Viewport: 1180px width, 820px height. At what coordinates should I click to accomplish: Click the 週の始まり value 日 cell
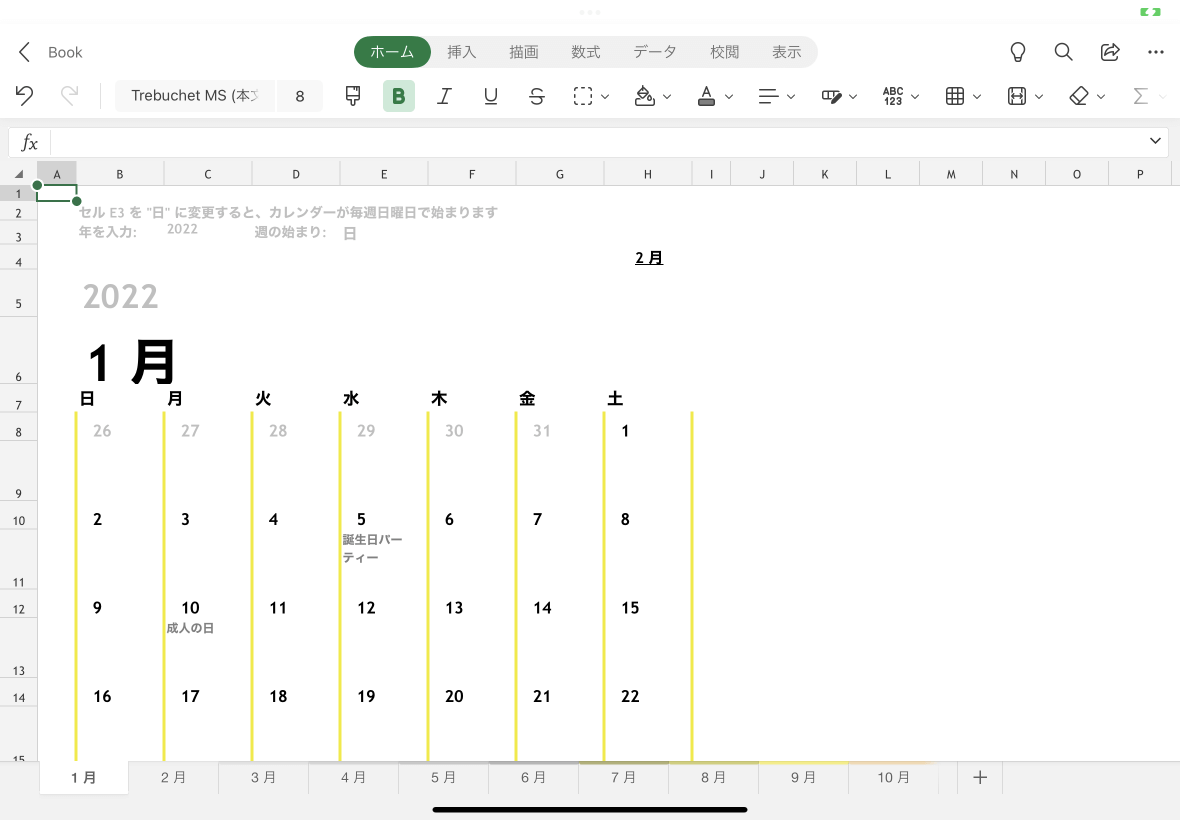click(349, 233)
